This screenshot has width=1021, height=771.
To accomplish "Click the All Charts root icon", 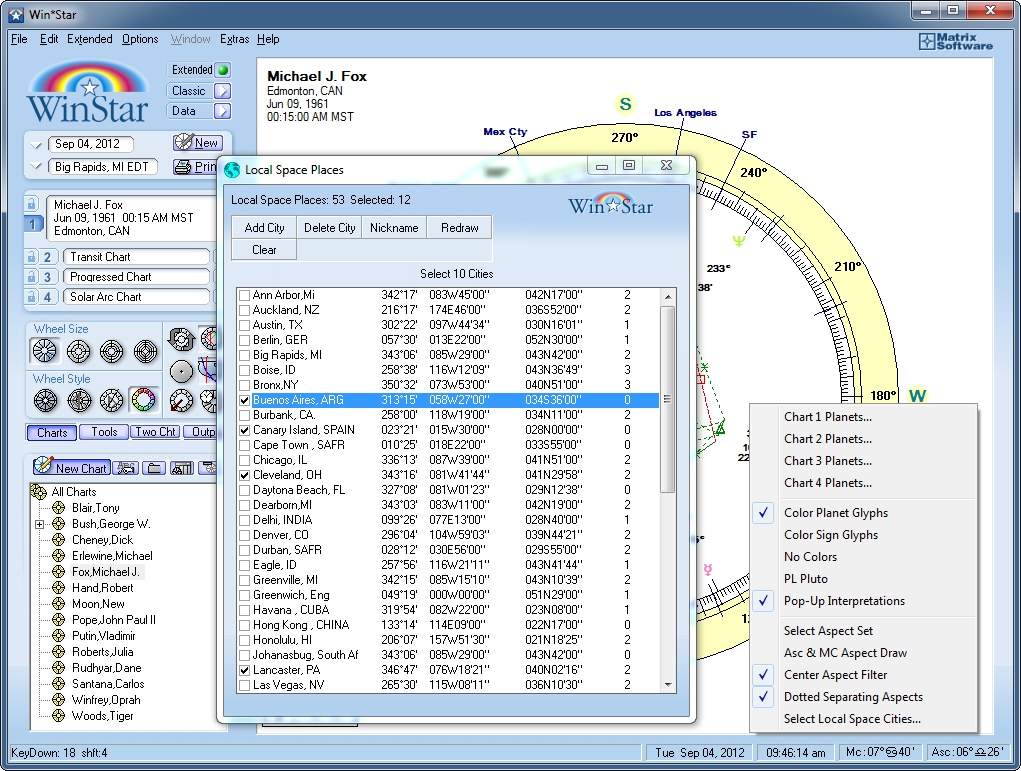I will [39, 492].
